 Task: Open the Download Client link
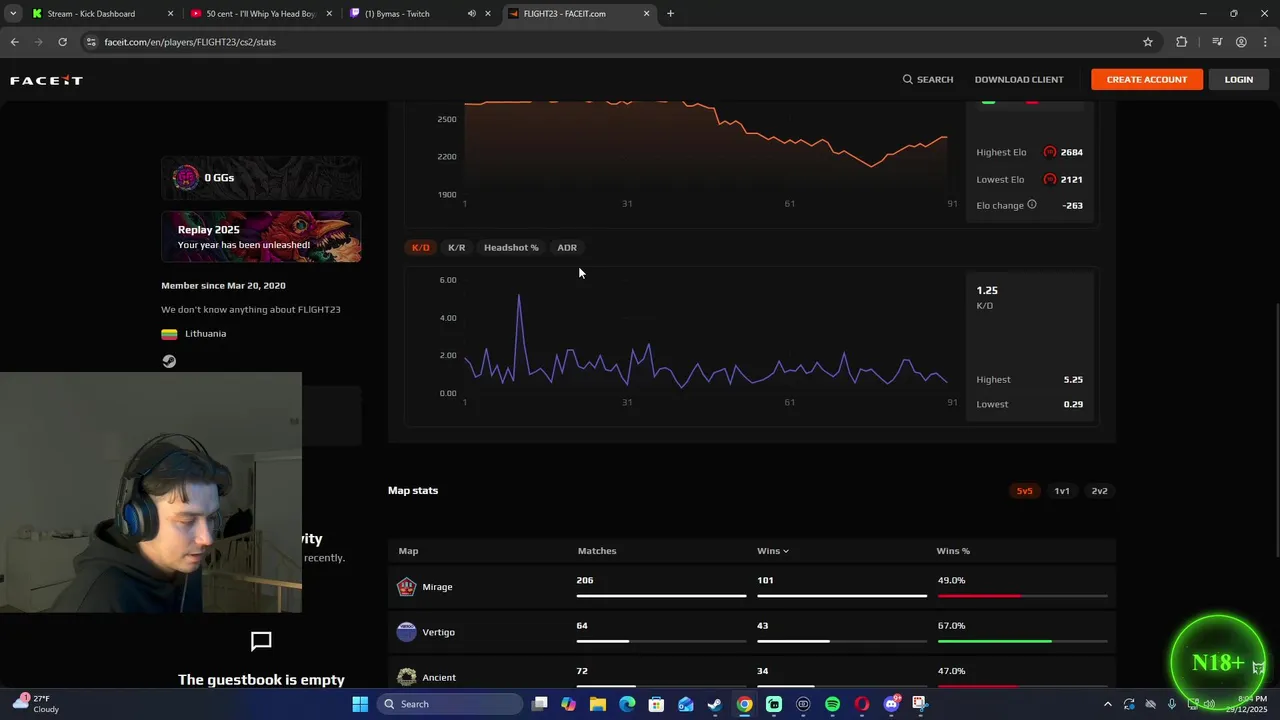click(1019, 79)
